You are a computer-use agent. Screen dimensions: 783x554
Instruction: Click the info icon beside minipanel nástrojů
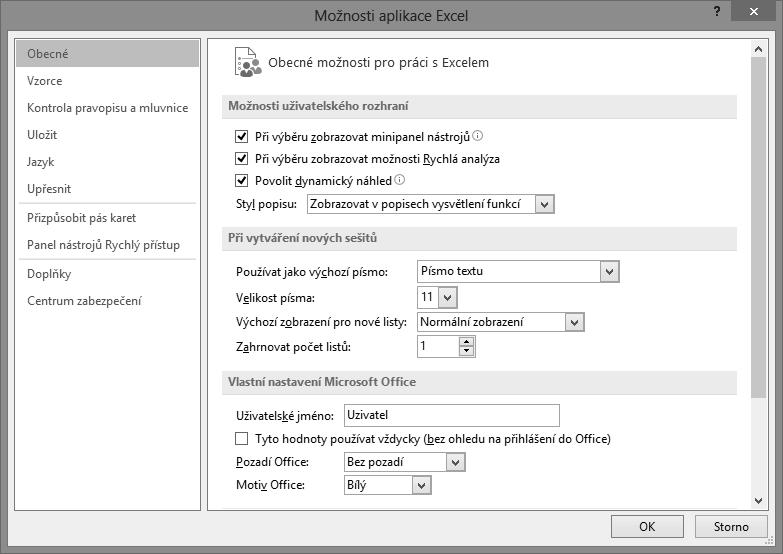coord(477,135)
